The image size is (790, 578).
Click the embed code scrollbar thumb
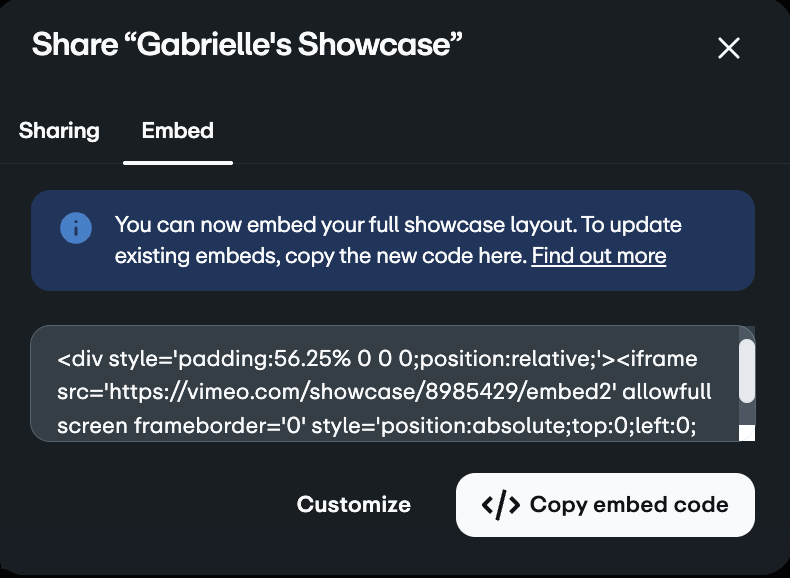pyautogui.click(x=746, y=368)
